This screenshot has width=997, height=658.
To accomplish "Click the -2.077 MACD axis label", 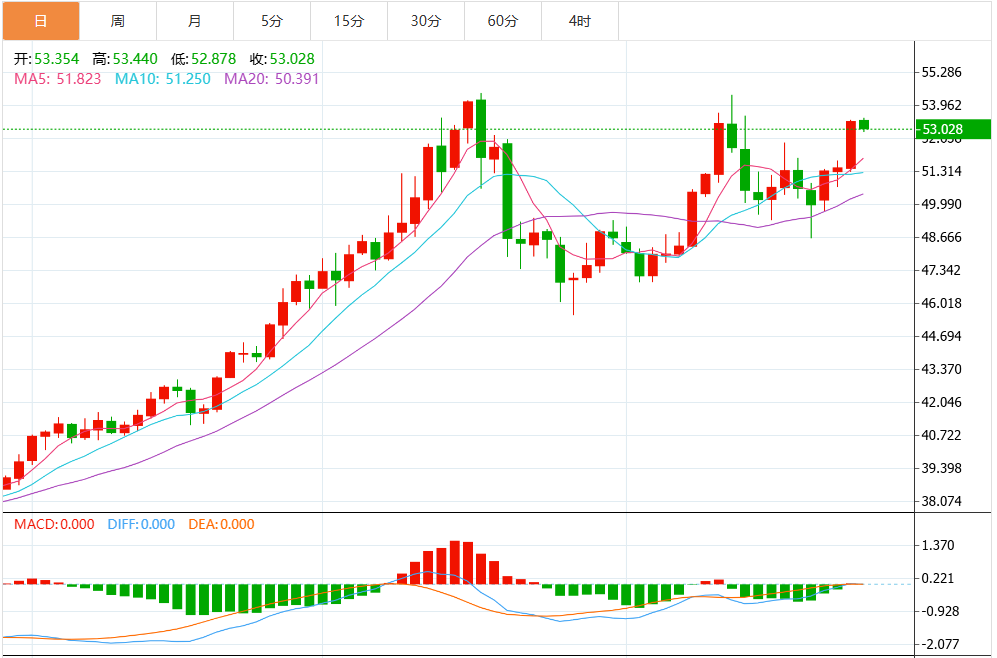I will pyautogui.click(x=940, y=645).
